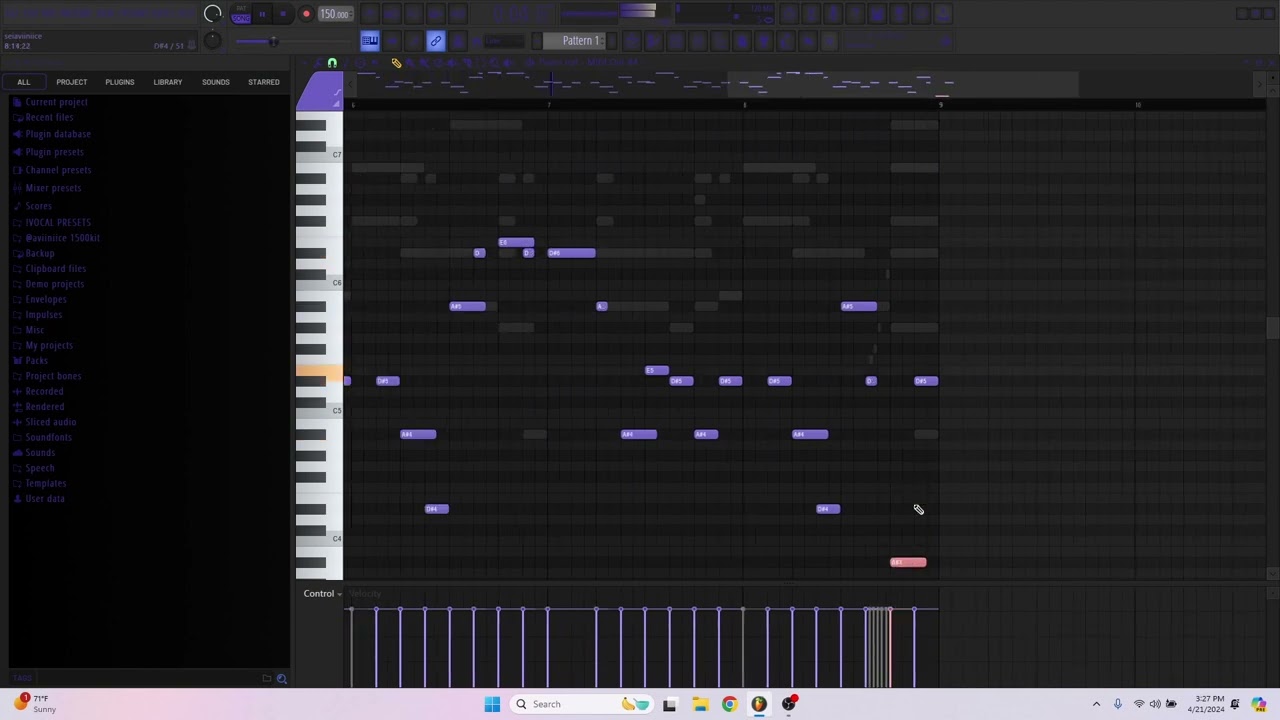Show hidden system tray icons

[1096, 704]
